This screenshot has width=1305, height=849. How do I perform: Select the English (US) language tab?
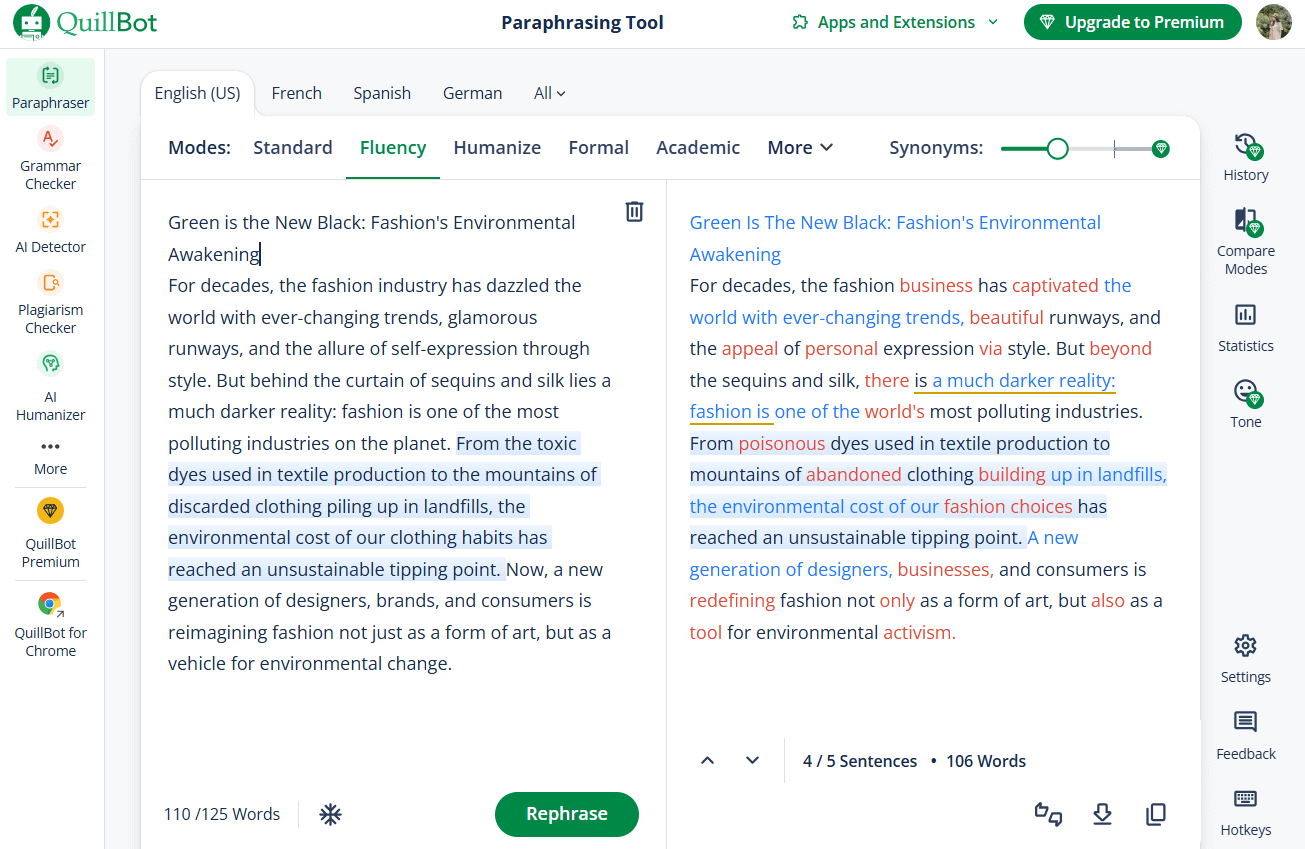coord(197,93)
